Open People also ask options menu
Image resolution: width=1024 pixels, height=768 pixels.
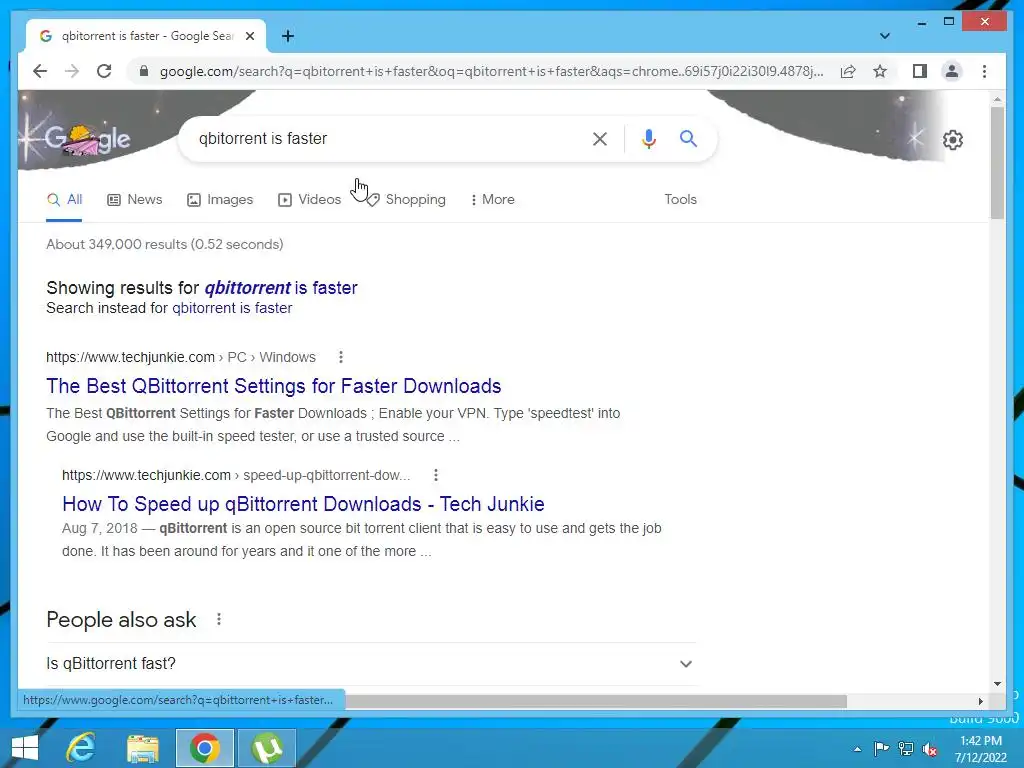click(x=219, y=619)
